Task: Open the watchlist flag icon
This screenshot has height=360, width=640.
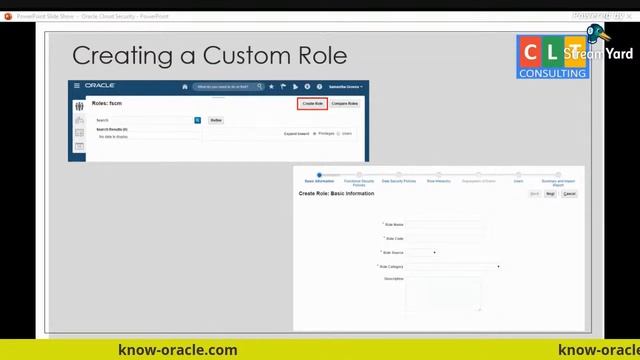Action: [x=283, y=87]
